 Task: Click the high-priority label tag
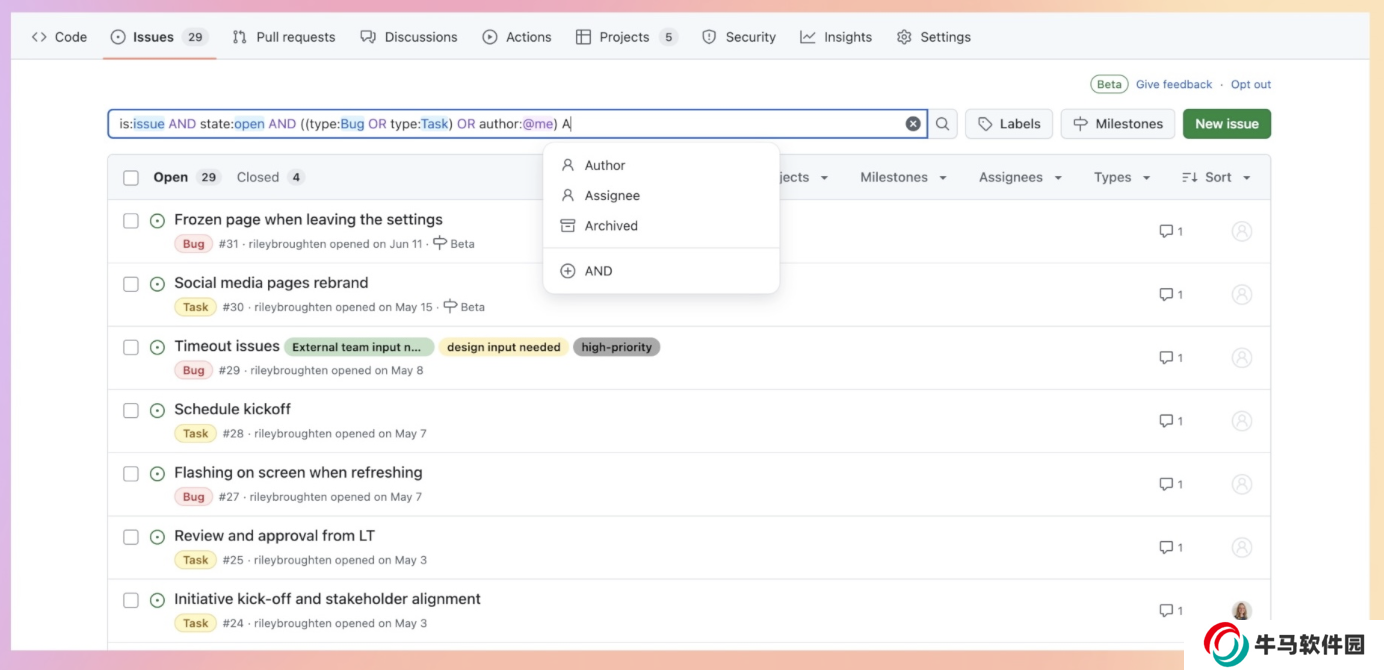(x=616, y=347)
